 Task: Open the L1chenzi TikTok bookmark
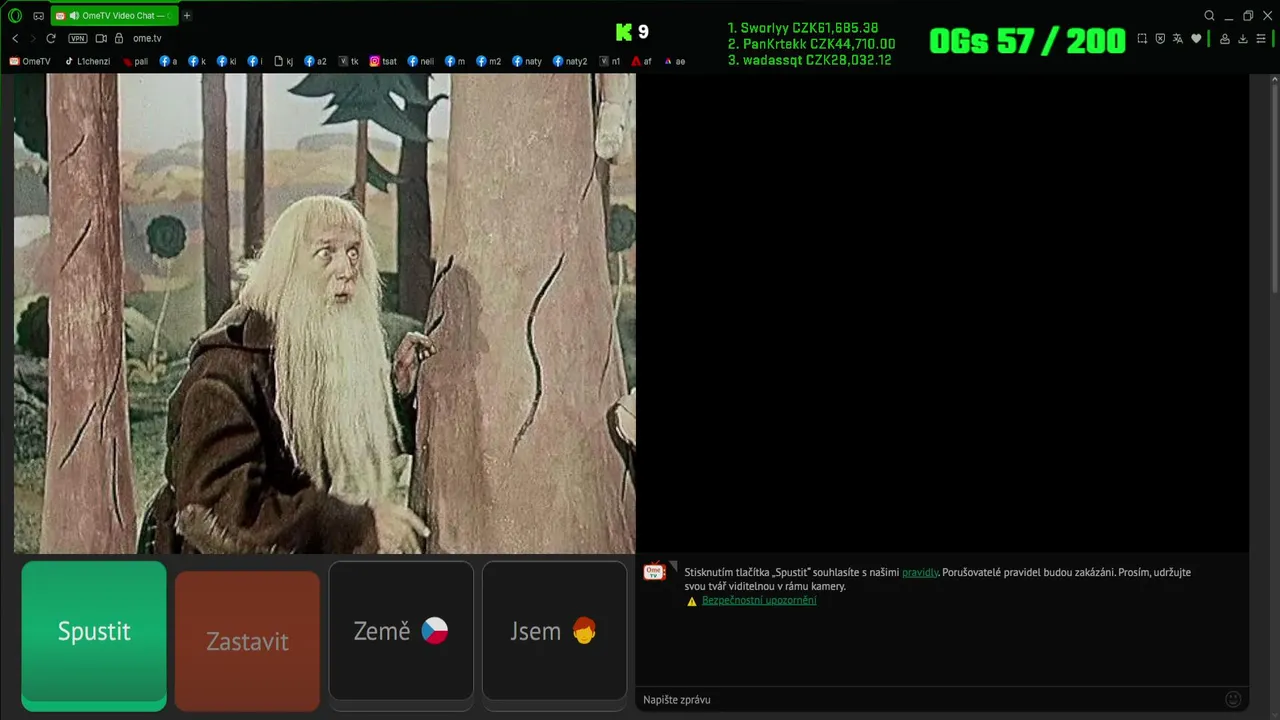(87, 61)
